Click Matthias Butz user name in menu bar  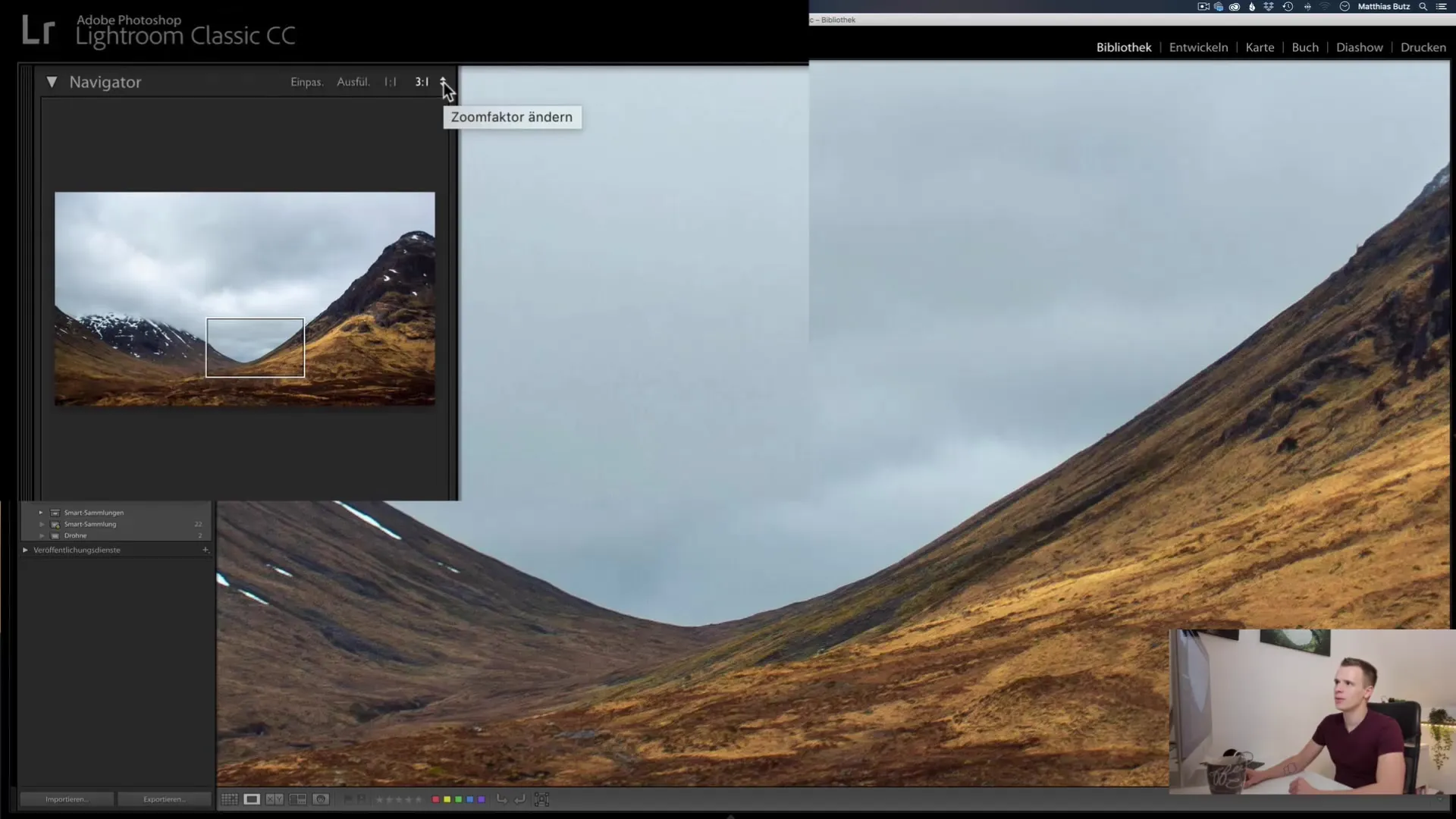click(x=1383, y=7)
